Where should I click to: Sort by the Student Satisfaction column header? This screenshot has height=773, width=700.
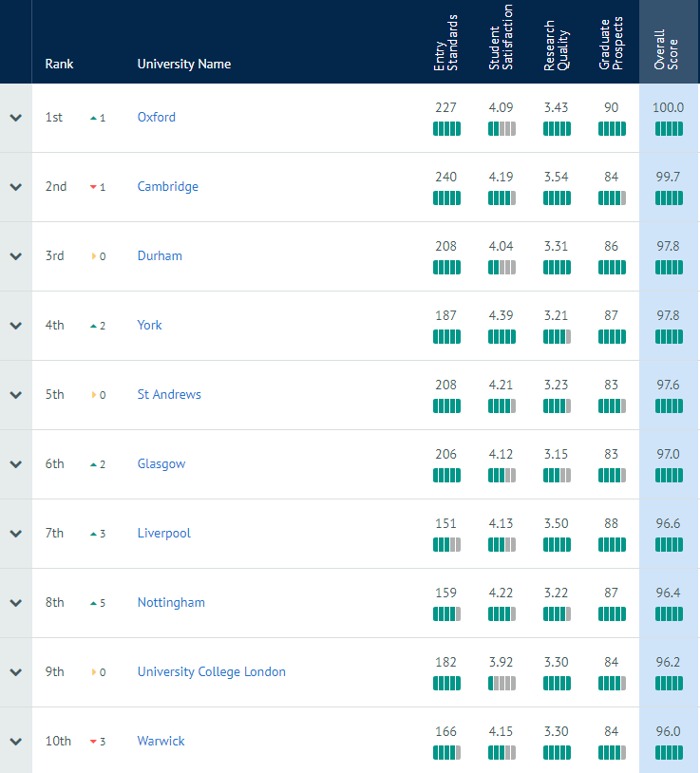tap(501, 37)
